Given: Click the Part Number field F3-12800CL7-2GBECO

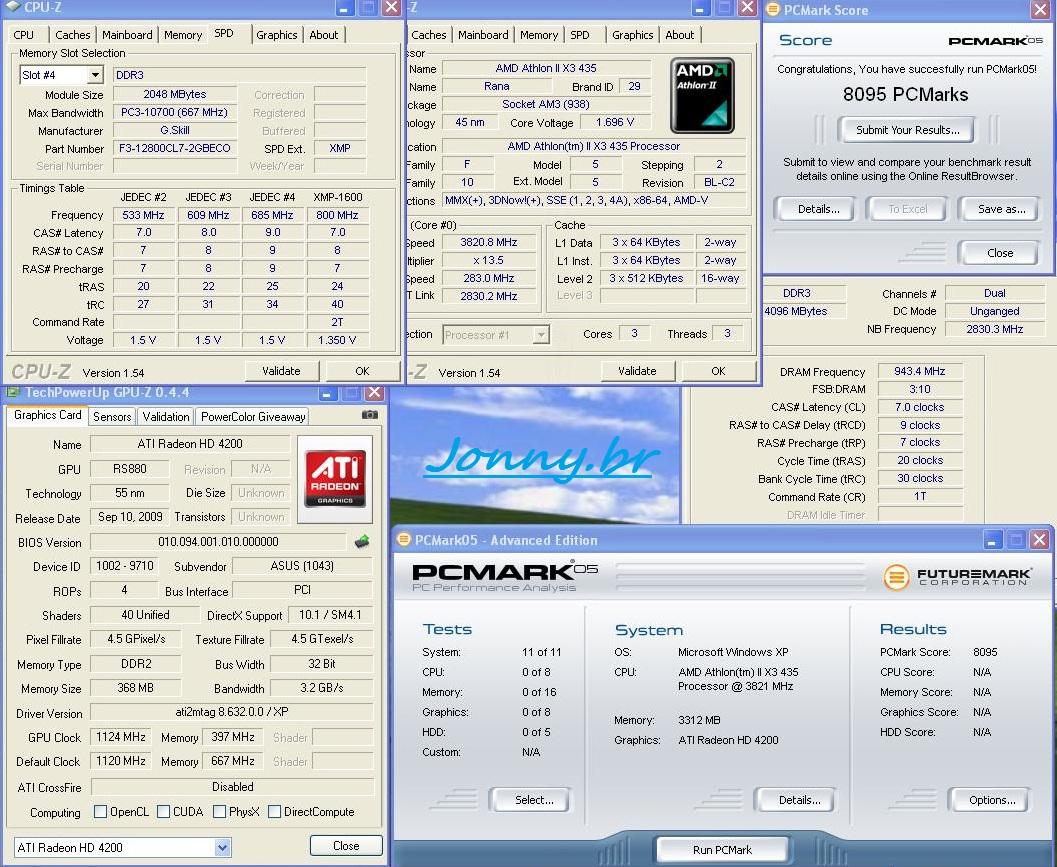Looking at the screenshot, I should [175, 148].
